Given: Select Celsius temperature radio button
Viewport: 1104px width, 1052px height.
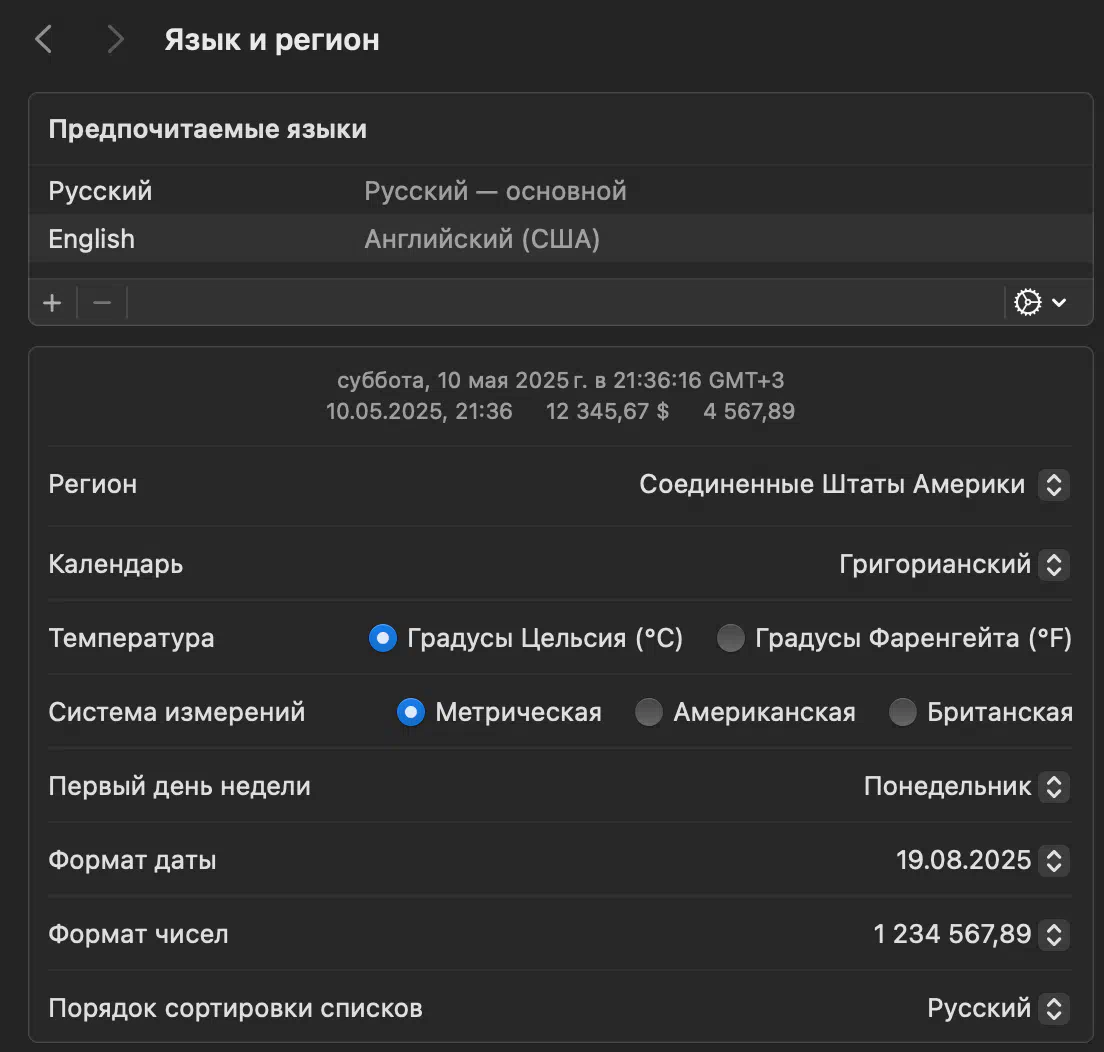Looking at the screenshot, I should (x=383, y=638).
